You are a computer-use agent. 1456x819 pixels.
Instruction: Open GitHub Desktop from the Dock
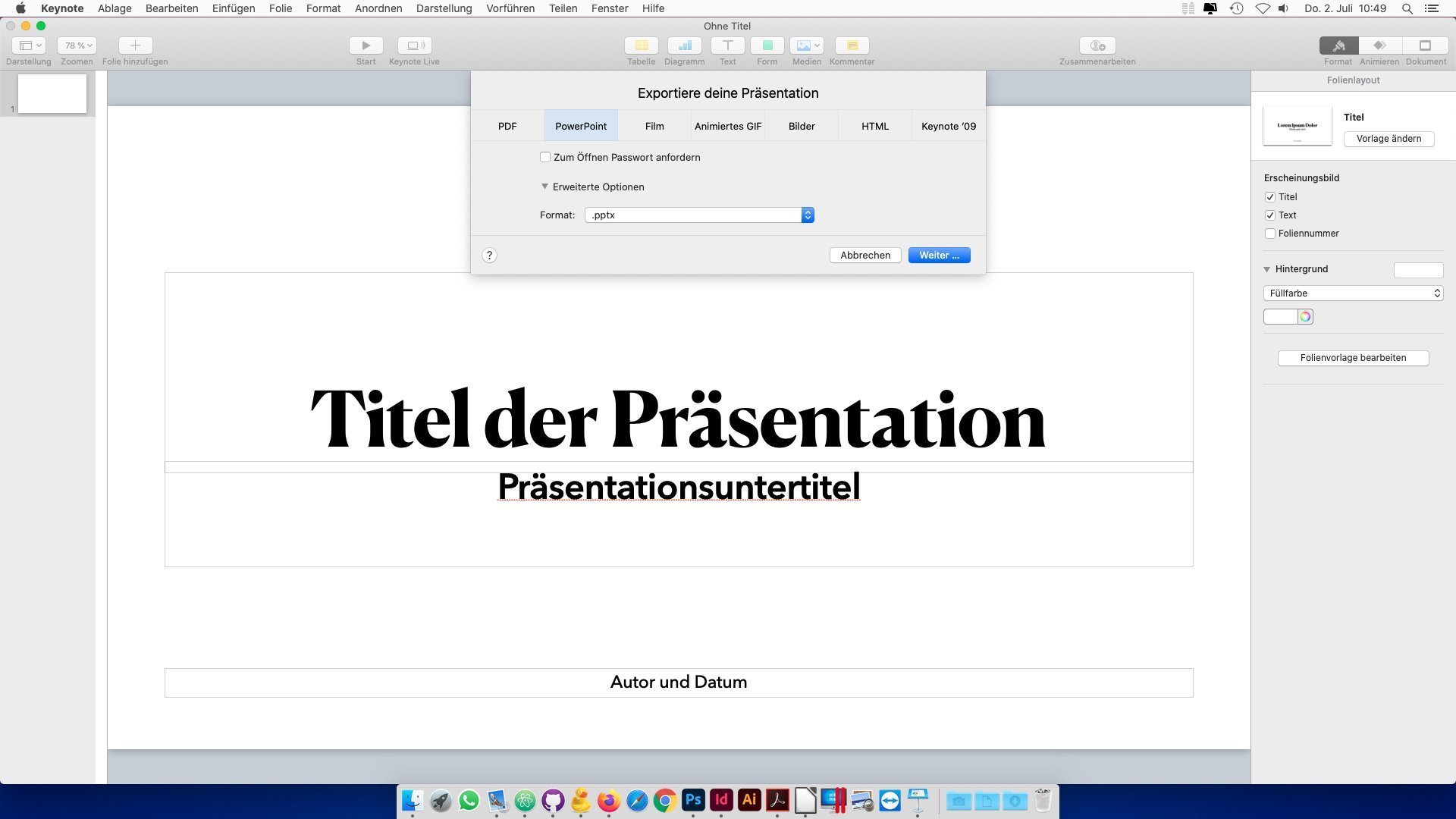point(553,800)
